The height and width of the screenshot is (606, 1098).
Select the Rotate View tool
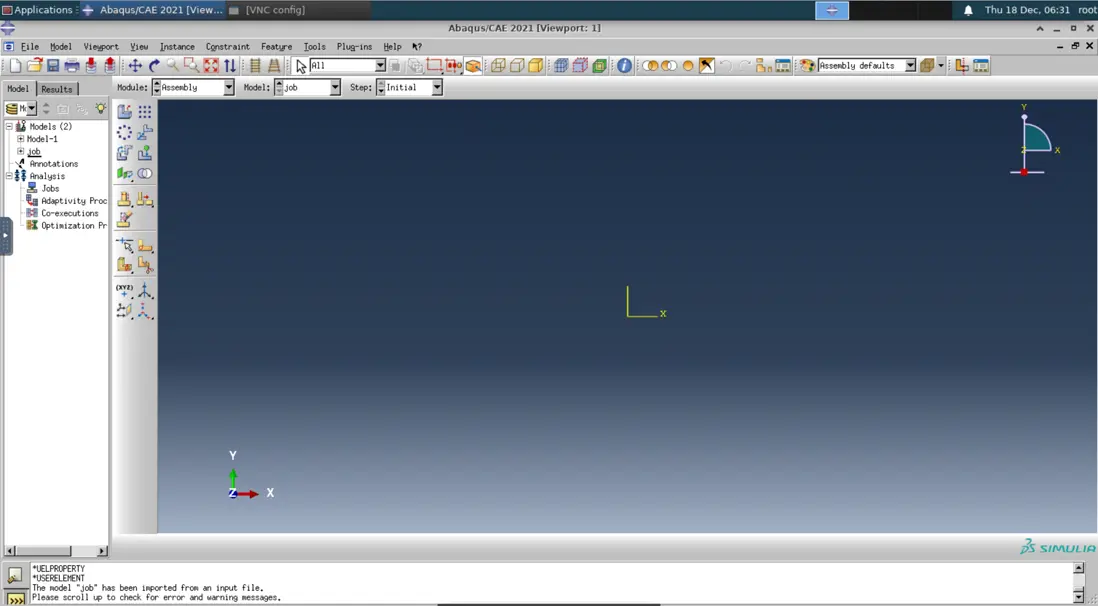[154, 66]
